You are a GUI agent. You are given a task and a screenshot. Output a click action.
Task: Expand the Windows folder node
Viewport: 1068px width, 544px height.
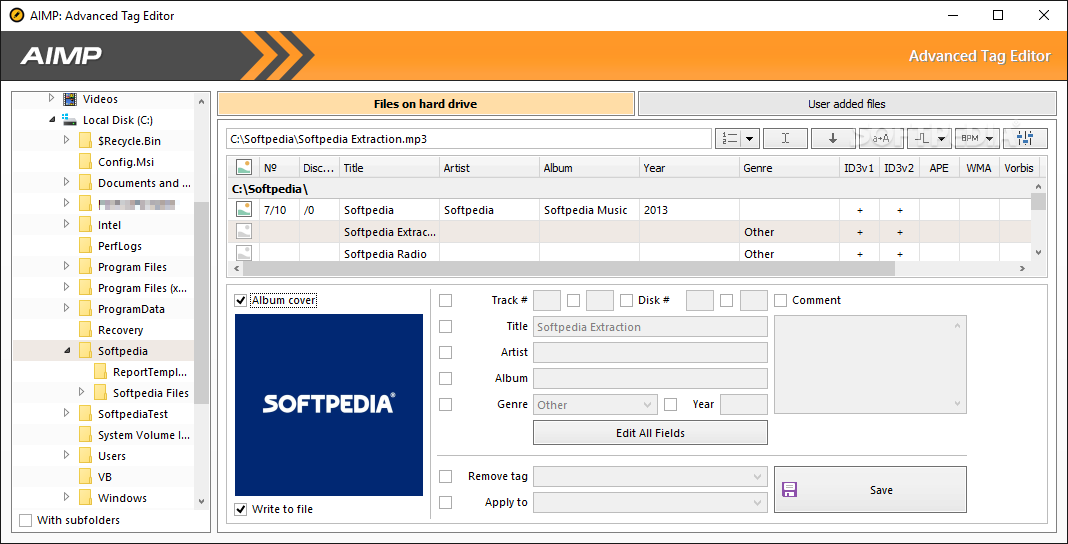pos(67,498)
